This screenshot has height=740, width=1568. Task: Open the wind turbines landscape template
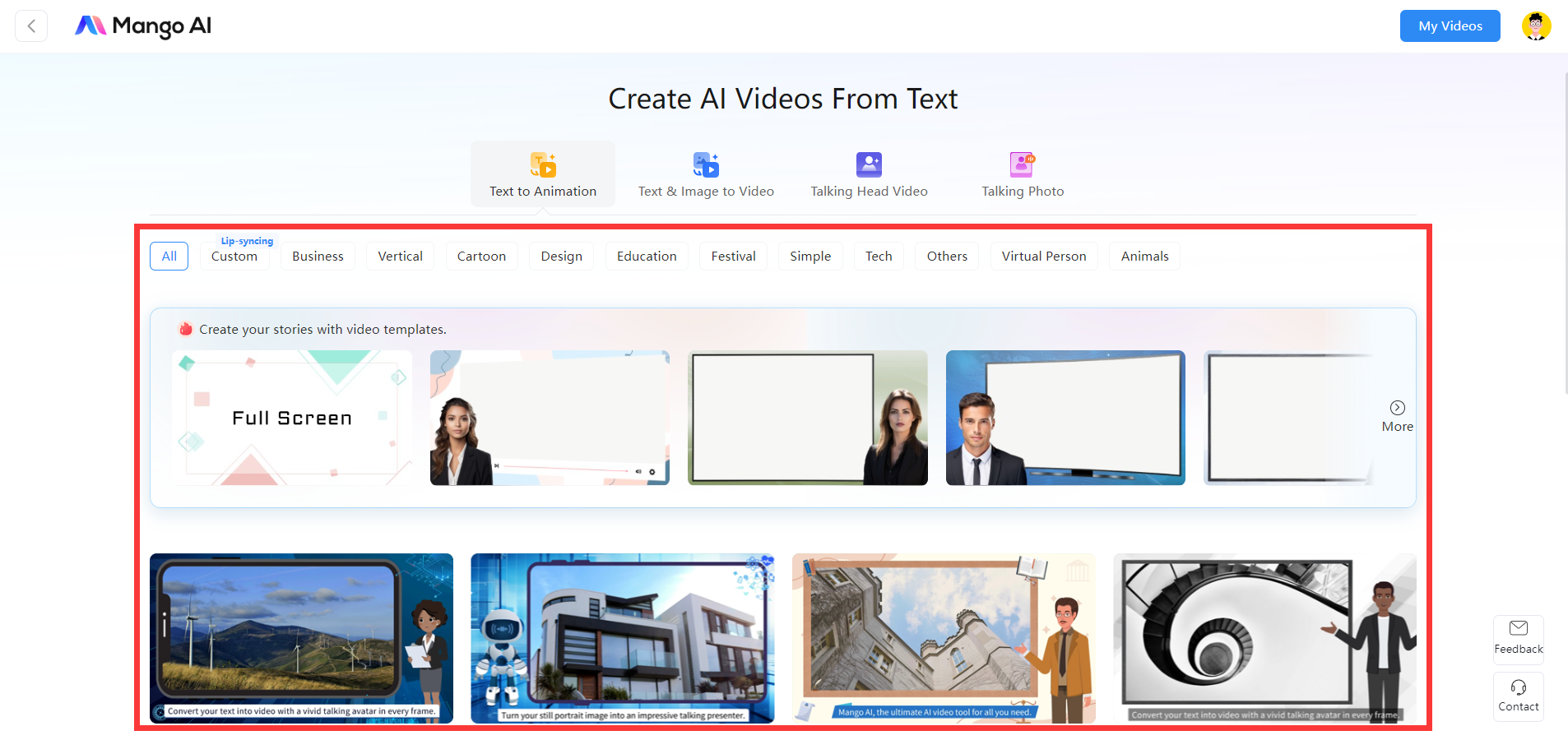(301, 638)
